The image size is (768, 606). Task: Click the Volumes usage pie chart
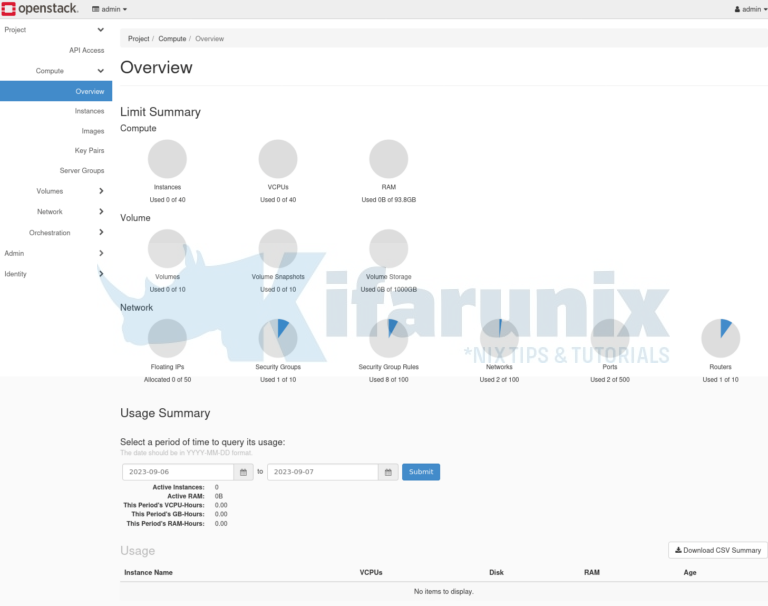(168, 248)
